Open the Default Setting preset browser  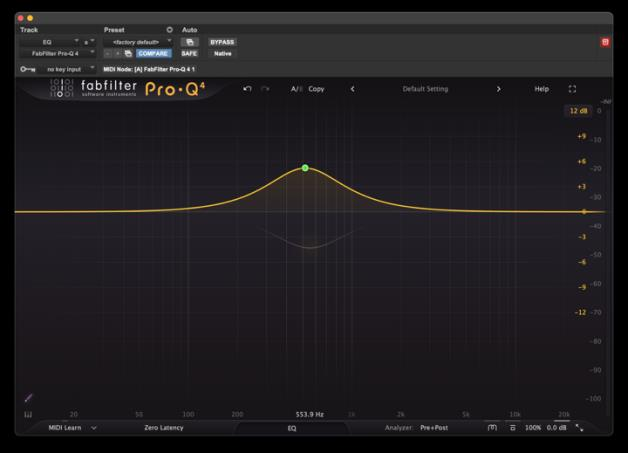[x=425, y=89]
